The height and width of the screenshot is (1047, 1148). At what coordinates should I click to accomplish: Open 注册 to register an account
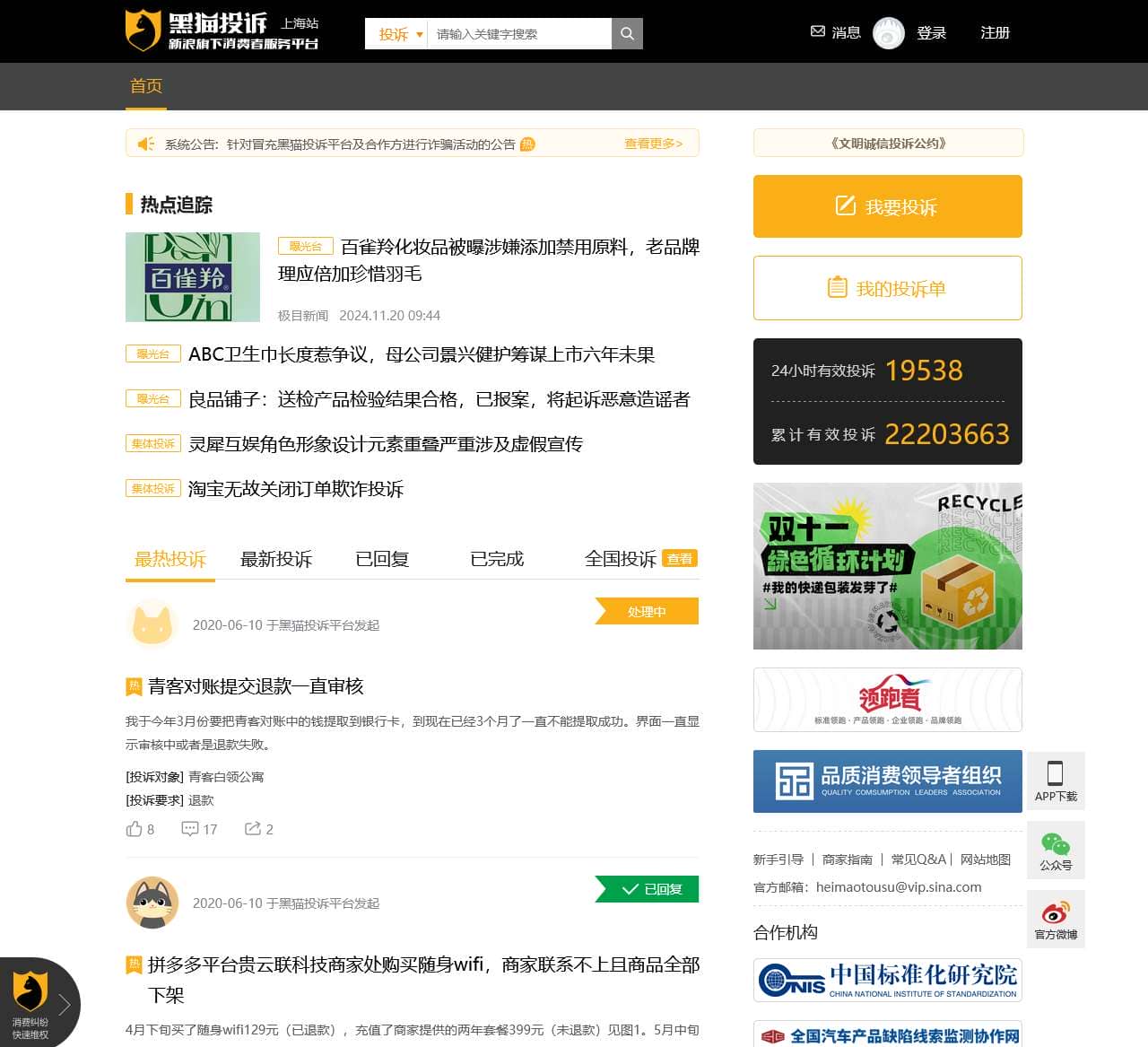click(994, 32)
